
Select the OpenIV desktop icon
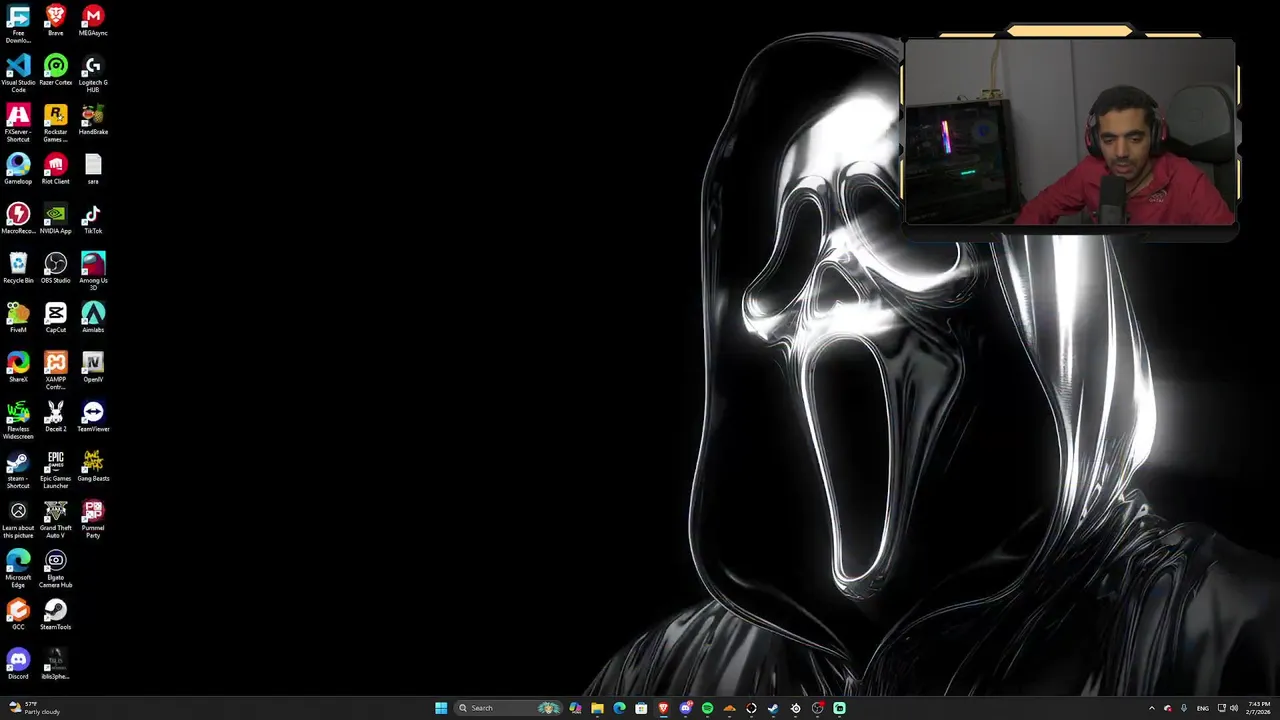[93, 368]
